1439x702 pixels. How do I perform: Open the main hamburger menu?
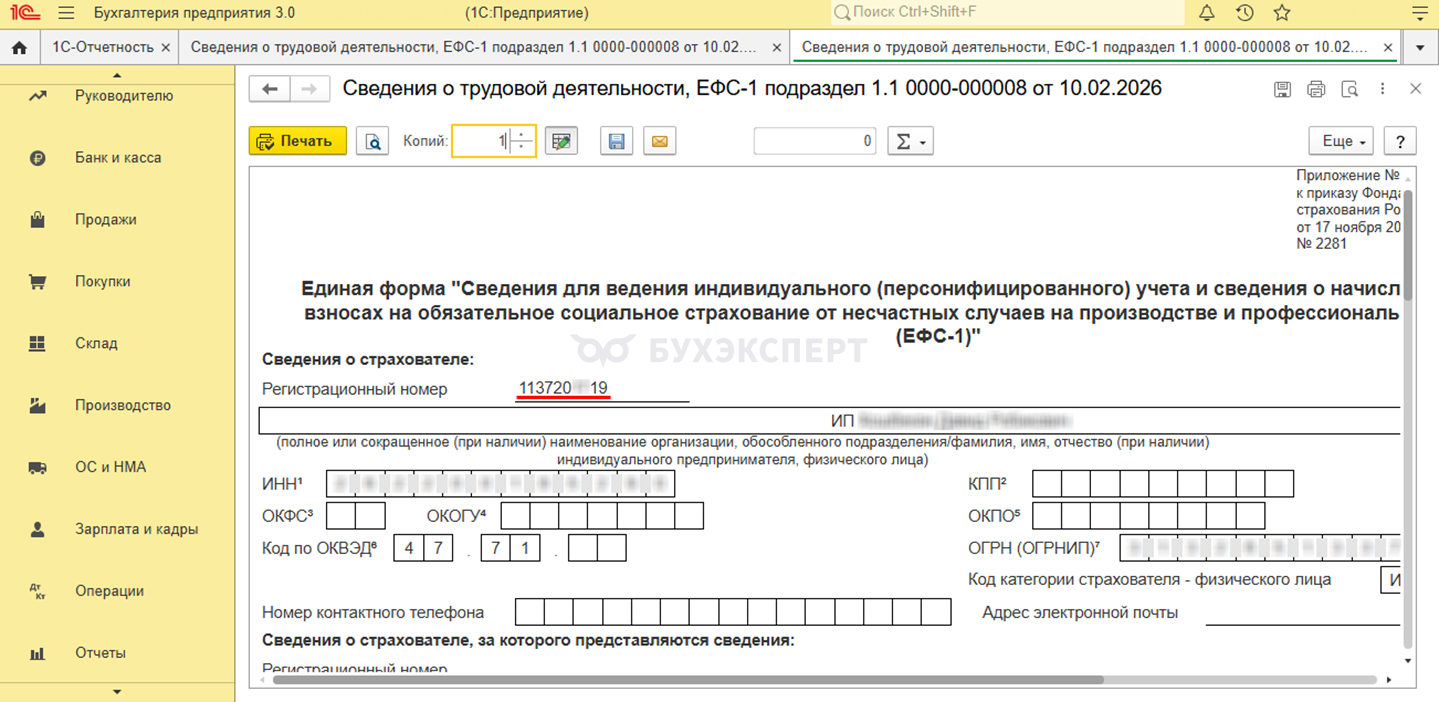click(x=66, y=13)
